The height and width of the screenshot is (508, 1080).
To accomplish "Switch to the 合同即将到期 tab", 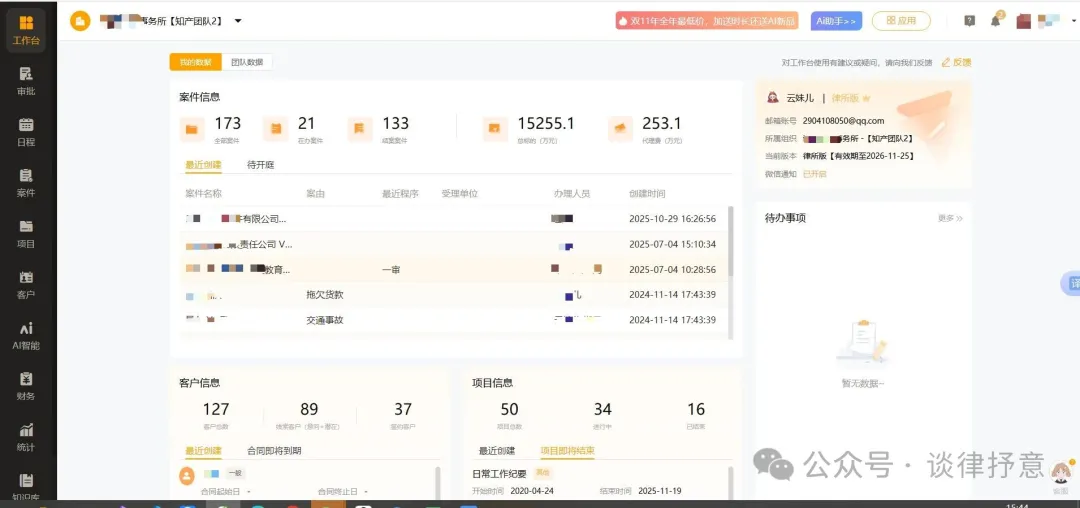I will tap(274, 451).
